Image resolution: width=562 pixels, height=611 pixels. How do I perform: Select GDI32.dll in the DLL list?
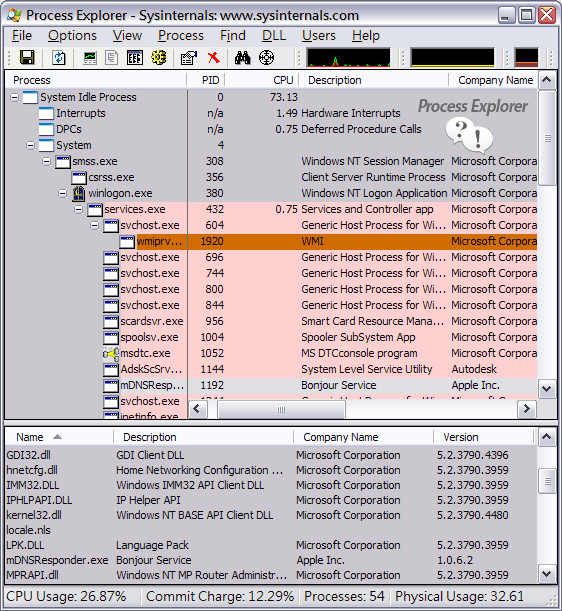[x=271, y=455]
